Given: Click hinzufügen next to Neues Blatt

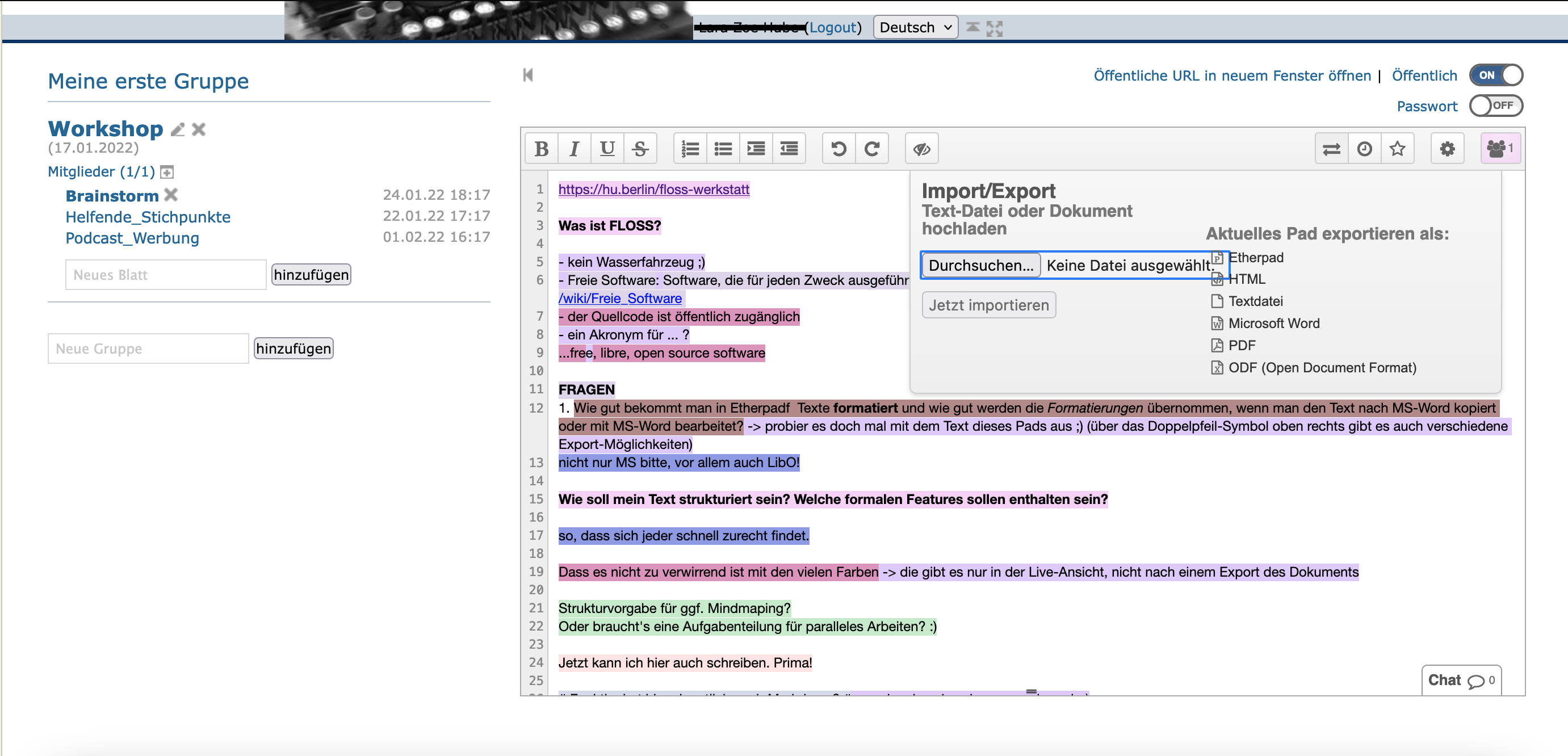Looking at the screenshot, I should click(311, 275).
